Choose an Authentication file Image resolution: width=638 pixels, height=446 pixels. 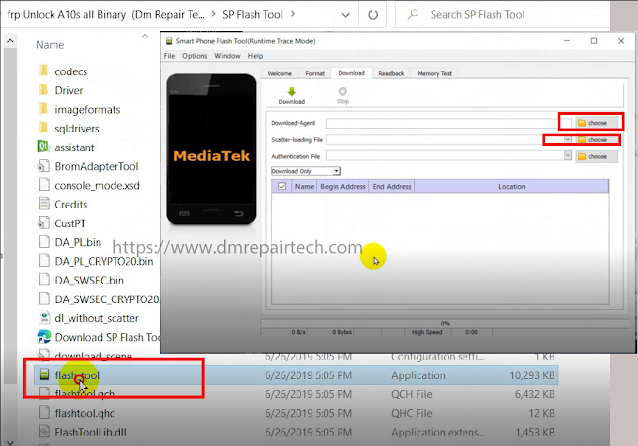coord(596,156)
